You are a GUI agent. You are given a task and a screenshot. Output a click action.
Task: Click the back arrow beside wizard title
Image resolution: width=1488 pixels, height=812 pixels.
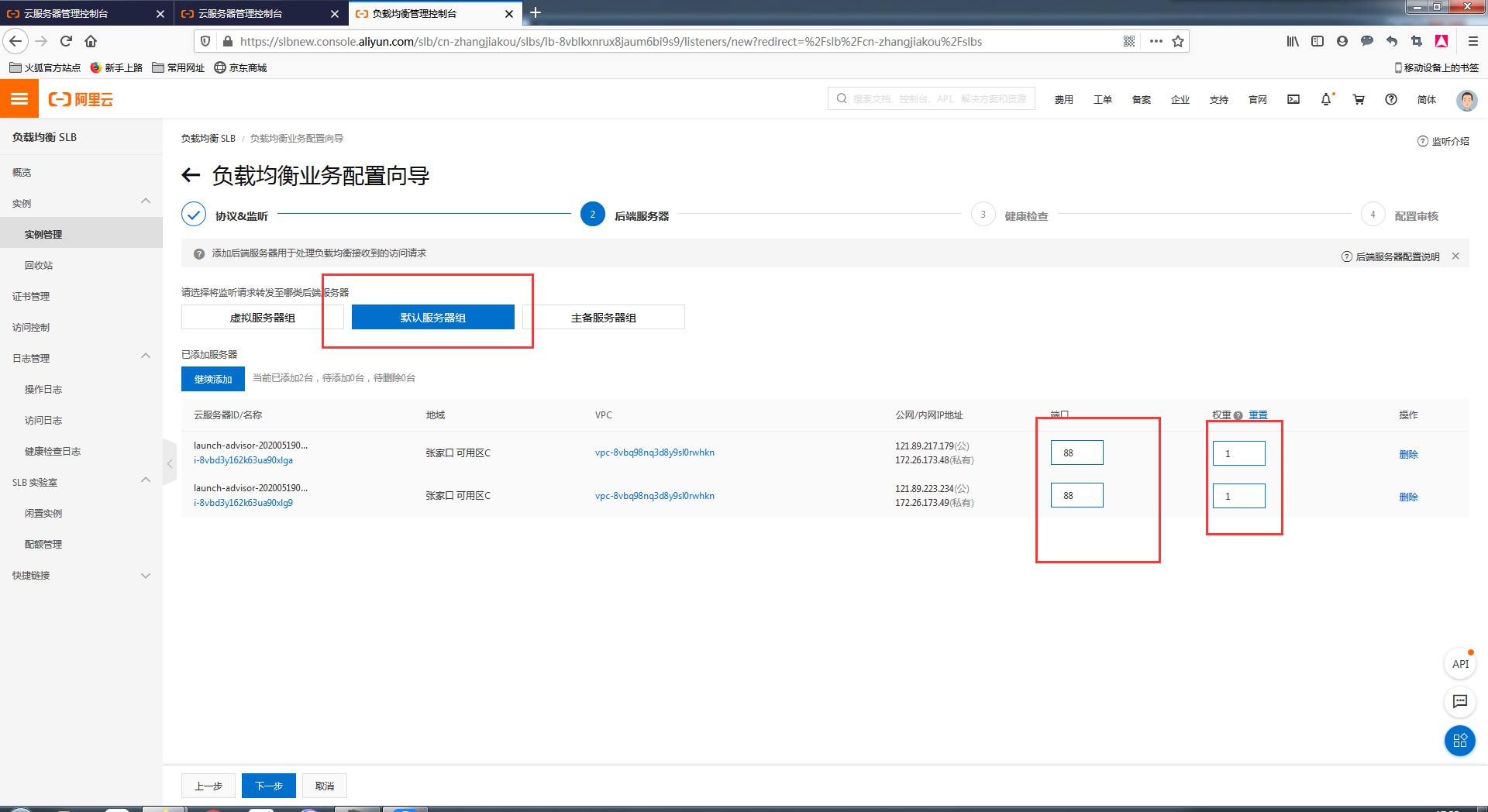click(x=191, y=175)
